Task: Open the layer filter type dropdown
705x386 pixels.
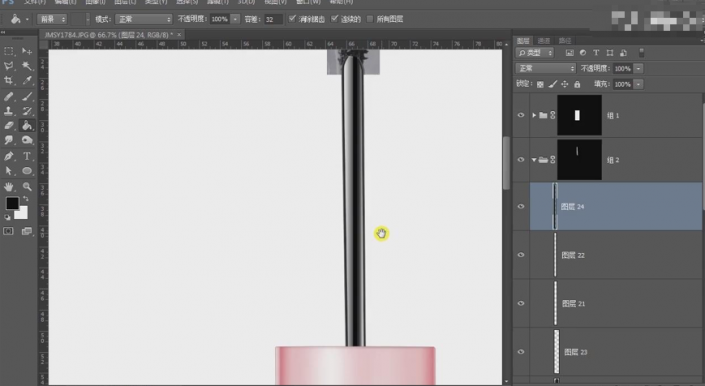Action: click(535, 53)
